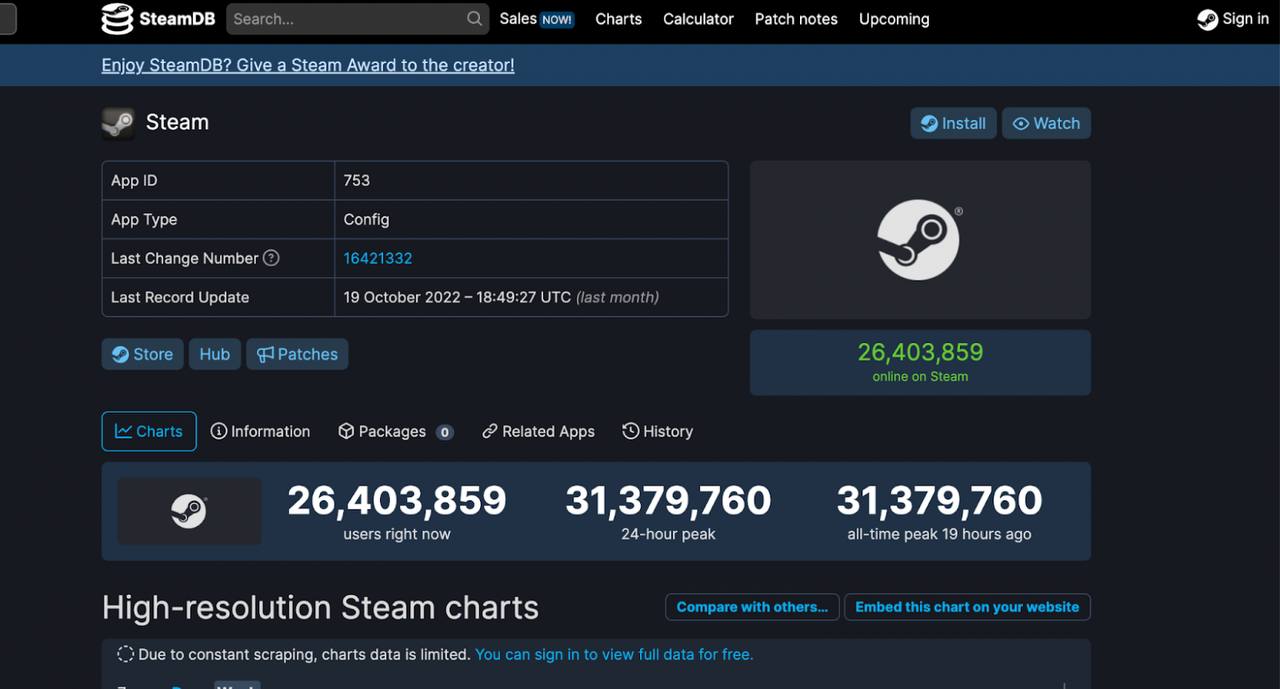This screenshot has height=689, width=1280.
Task: Type in the SteamDB search field
Action: [x=345, y=19]
